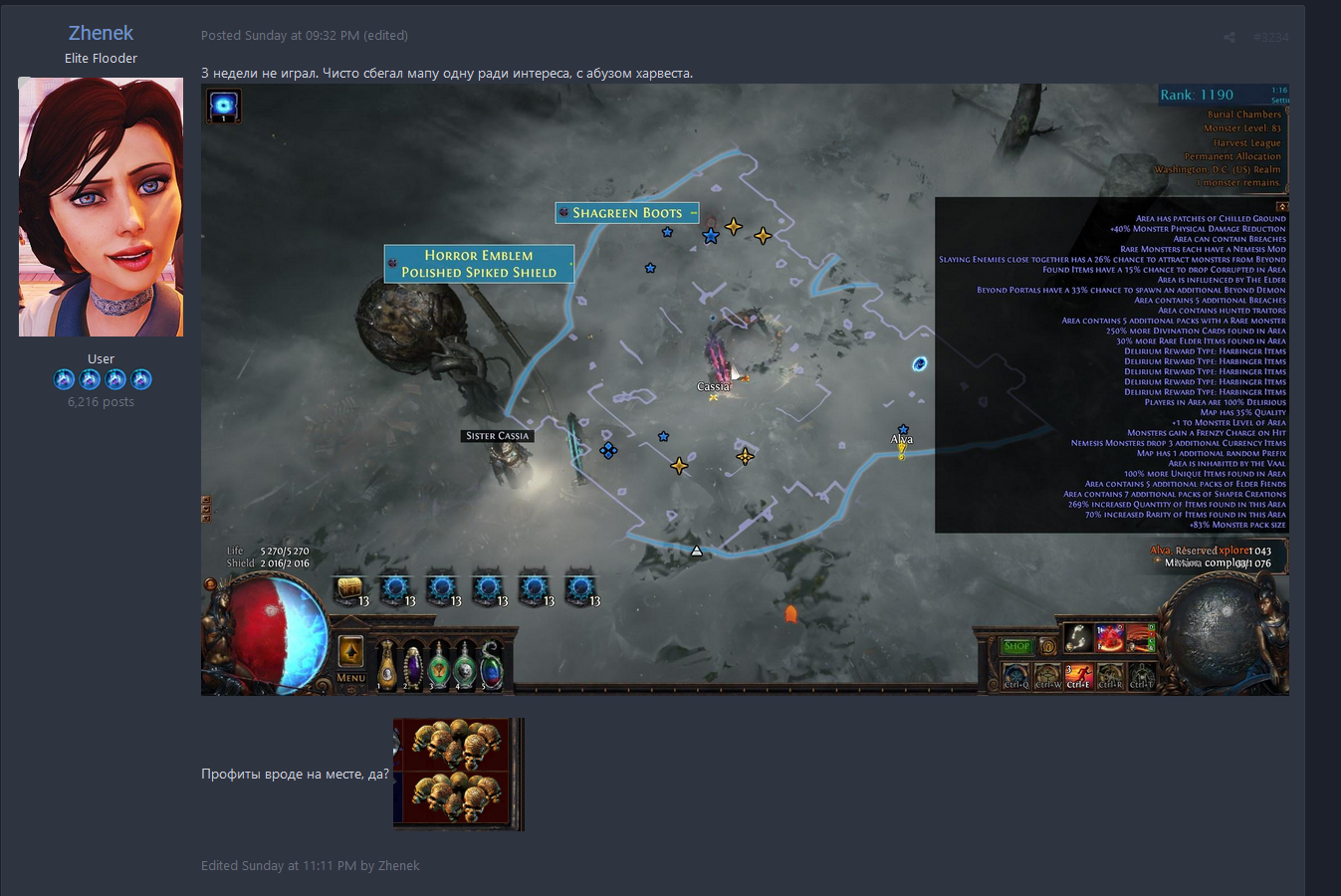Click the Ctrl+E running skill icon
This screenshot has height=896, width=1341.
pos(1079,676)
